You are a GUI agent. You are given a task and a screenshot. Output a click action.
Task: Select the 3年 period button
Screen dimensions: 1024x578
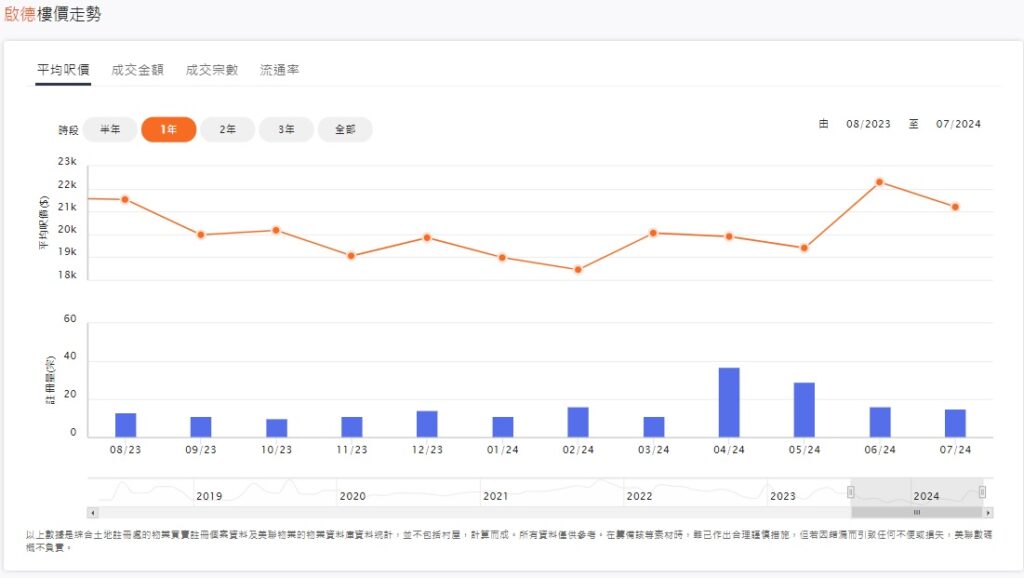click(x=286, y=130)
